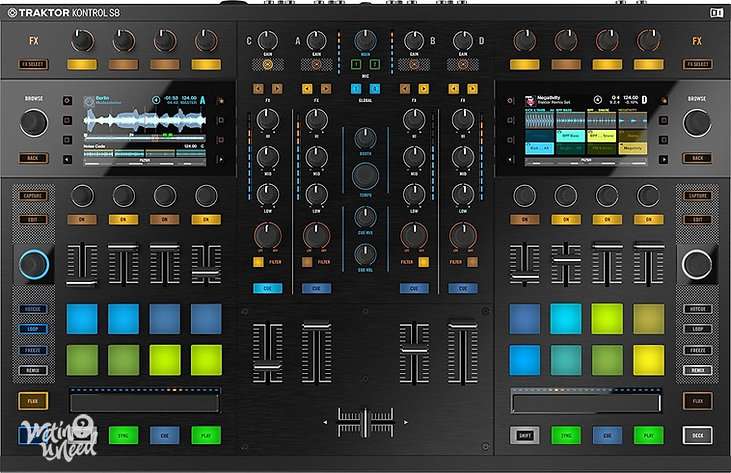Click top display button beside left Browse knob

pyautogui.click(x=67, y=101)
